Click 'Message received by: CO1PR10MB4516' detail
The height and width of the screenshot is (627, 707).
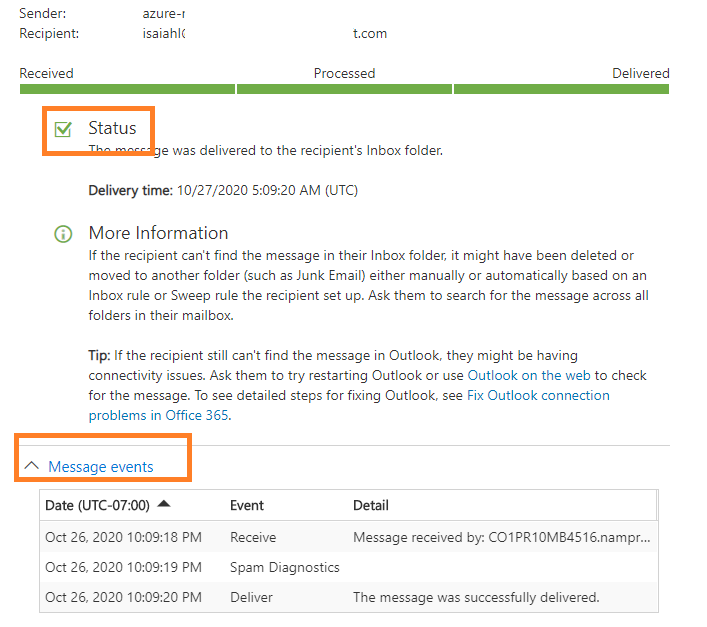501,537
